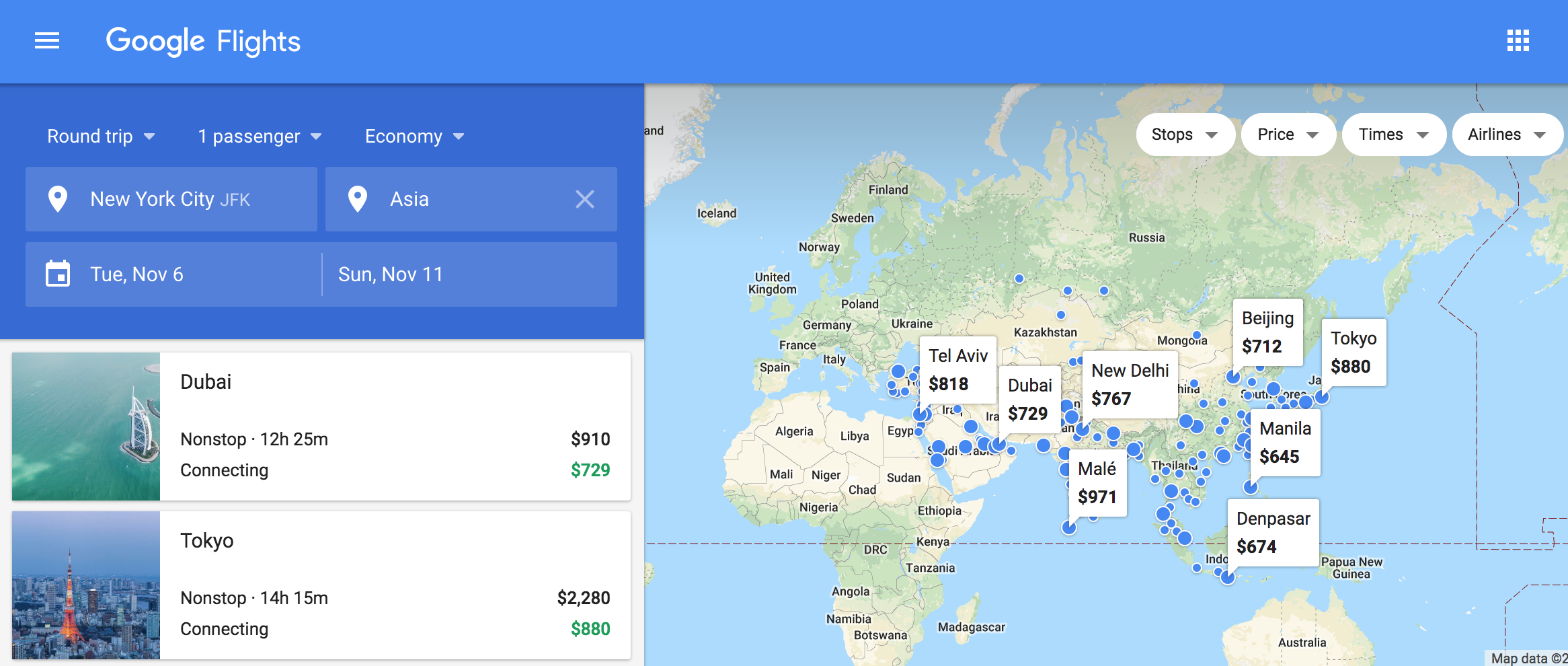
Task: Change the Tue, Nov 6 departure date
Action: [173, 274]
